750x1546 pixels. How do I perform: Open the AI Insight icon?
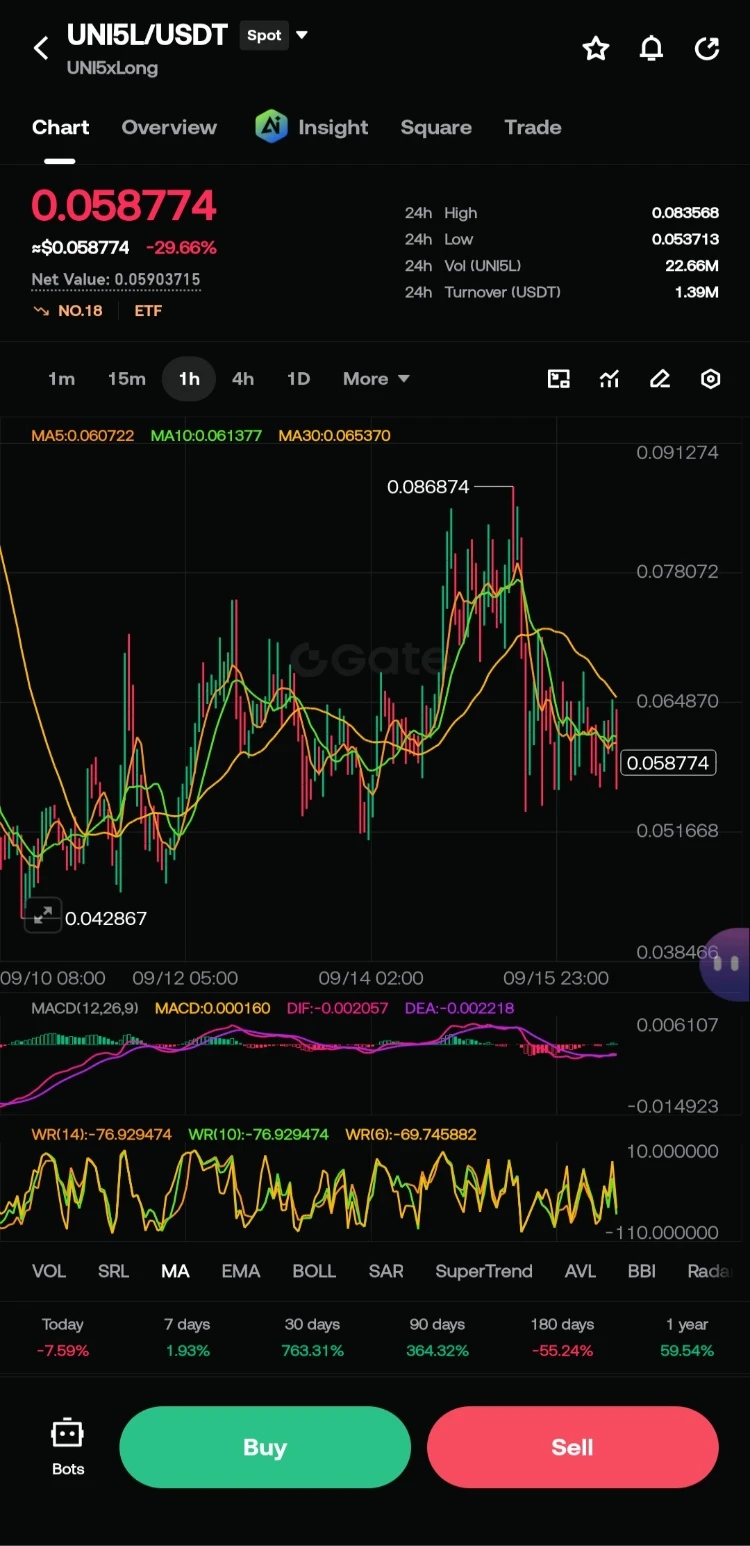pyautogui.click(x=271, y=127)
